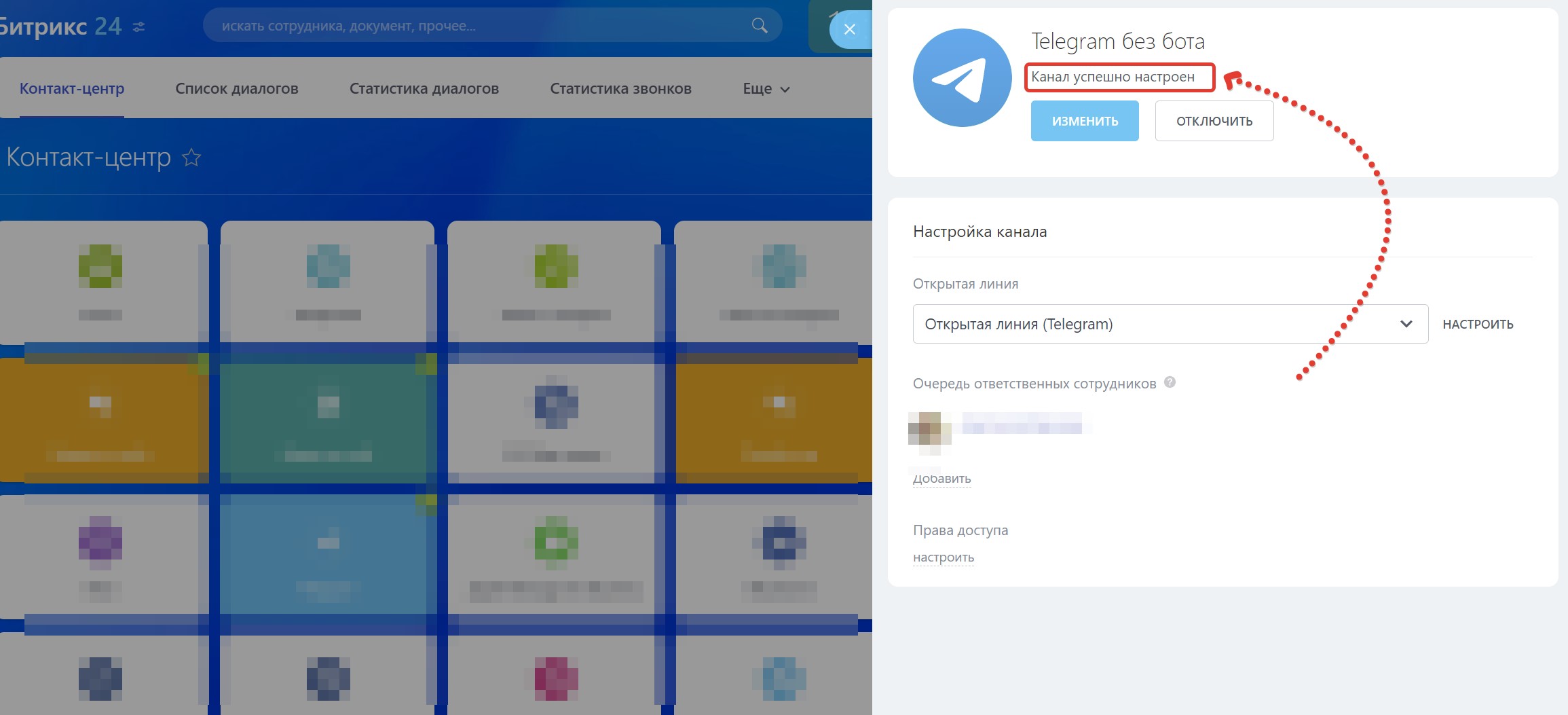Add Контакт-центр to favorites with star
The height and width of the screenshot is (715, 1568).
tap(191, 158)
